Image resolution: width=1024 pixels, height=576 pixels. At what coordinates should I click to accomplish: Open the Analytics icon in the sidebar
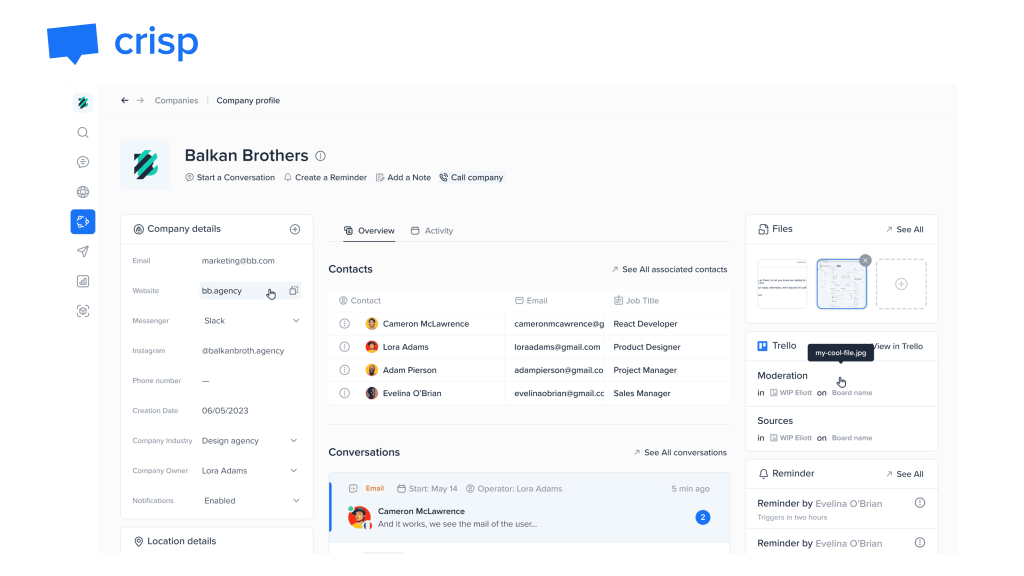click(x=83, y=281)
